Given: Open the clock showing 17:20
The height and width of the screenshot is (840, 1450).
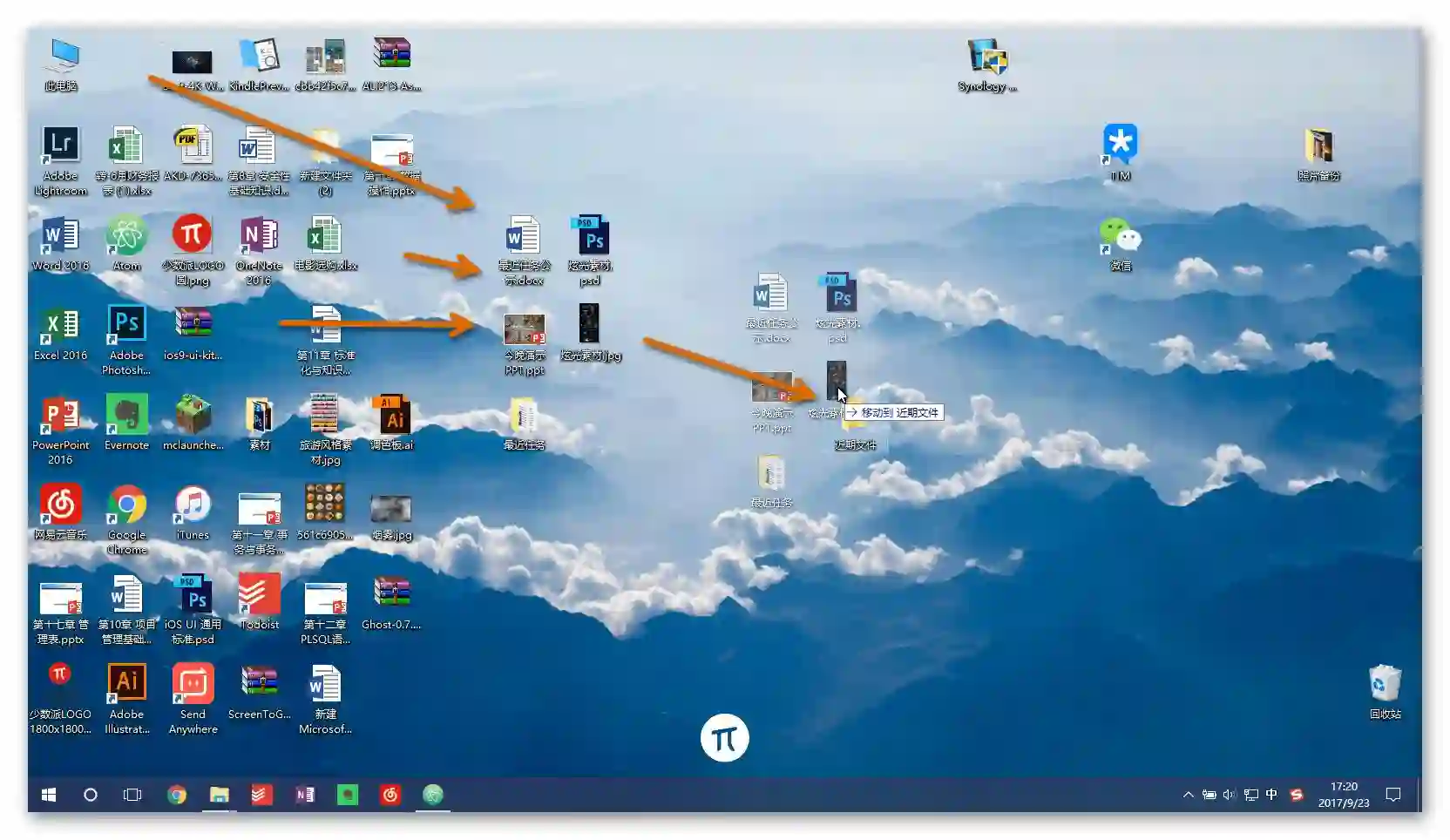Looking at the screenshot, I should tap(1344, 795).
